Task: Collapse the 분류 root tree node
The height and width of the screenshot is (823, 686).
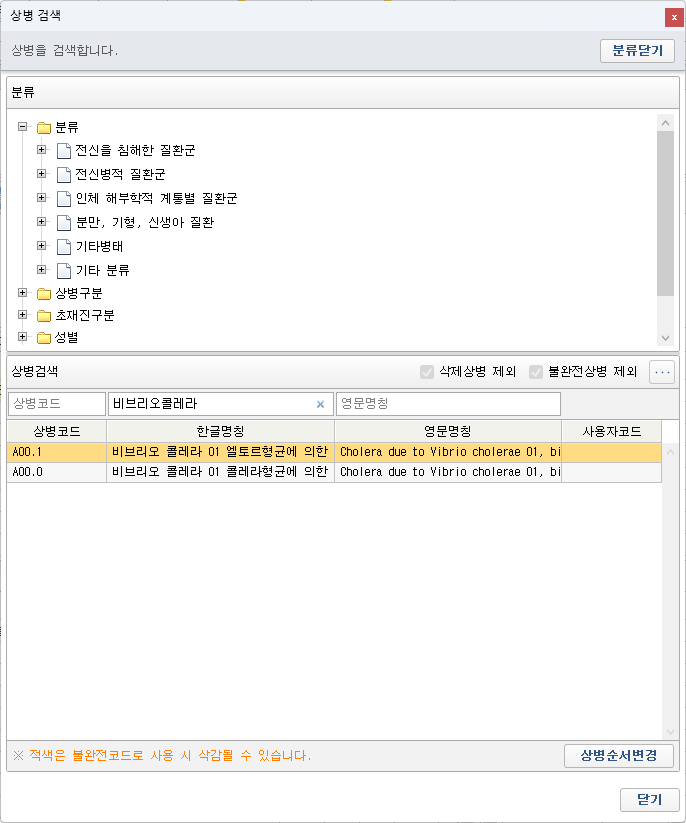Action: pos(22,127)
